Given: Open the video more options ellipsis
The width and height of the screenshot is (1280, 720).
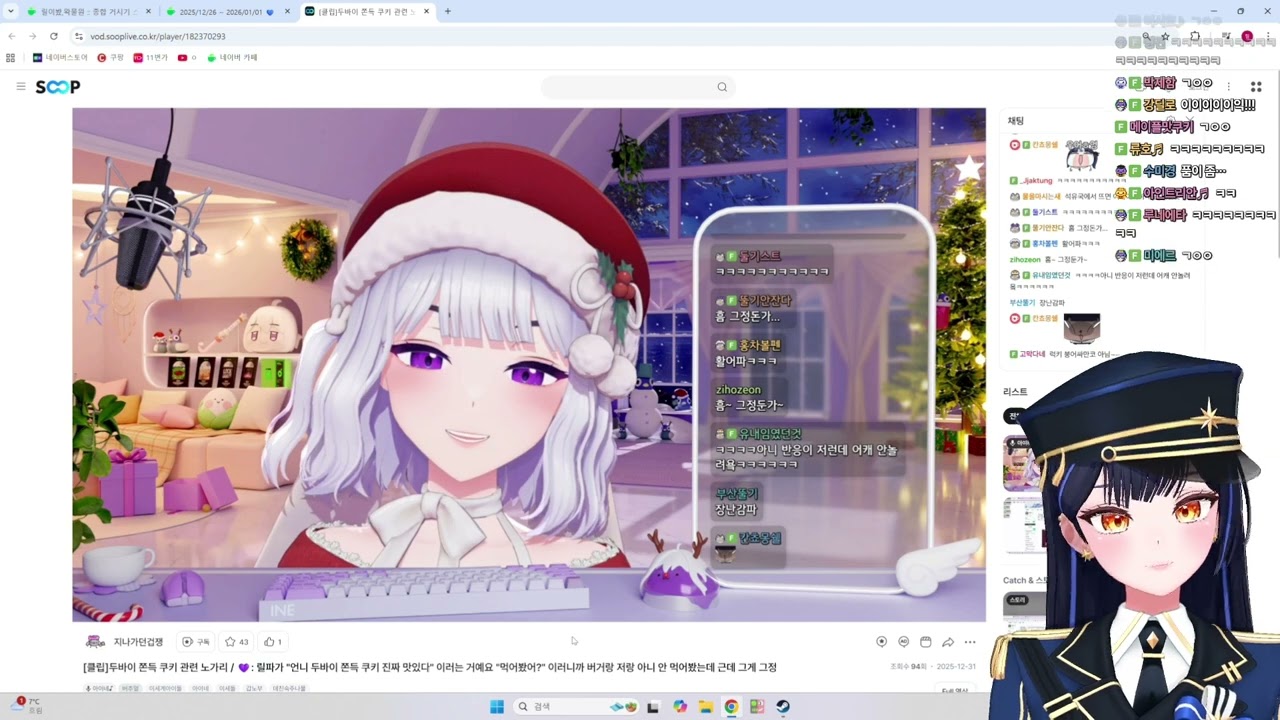Looking at the screenshot, I should click(969, 642).
